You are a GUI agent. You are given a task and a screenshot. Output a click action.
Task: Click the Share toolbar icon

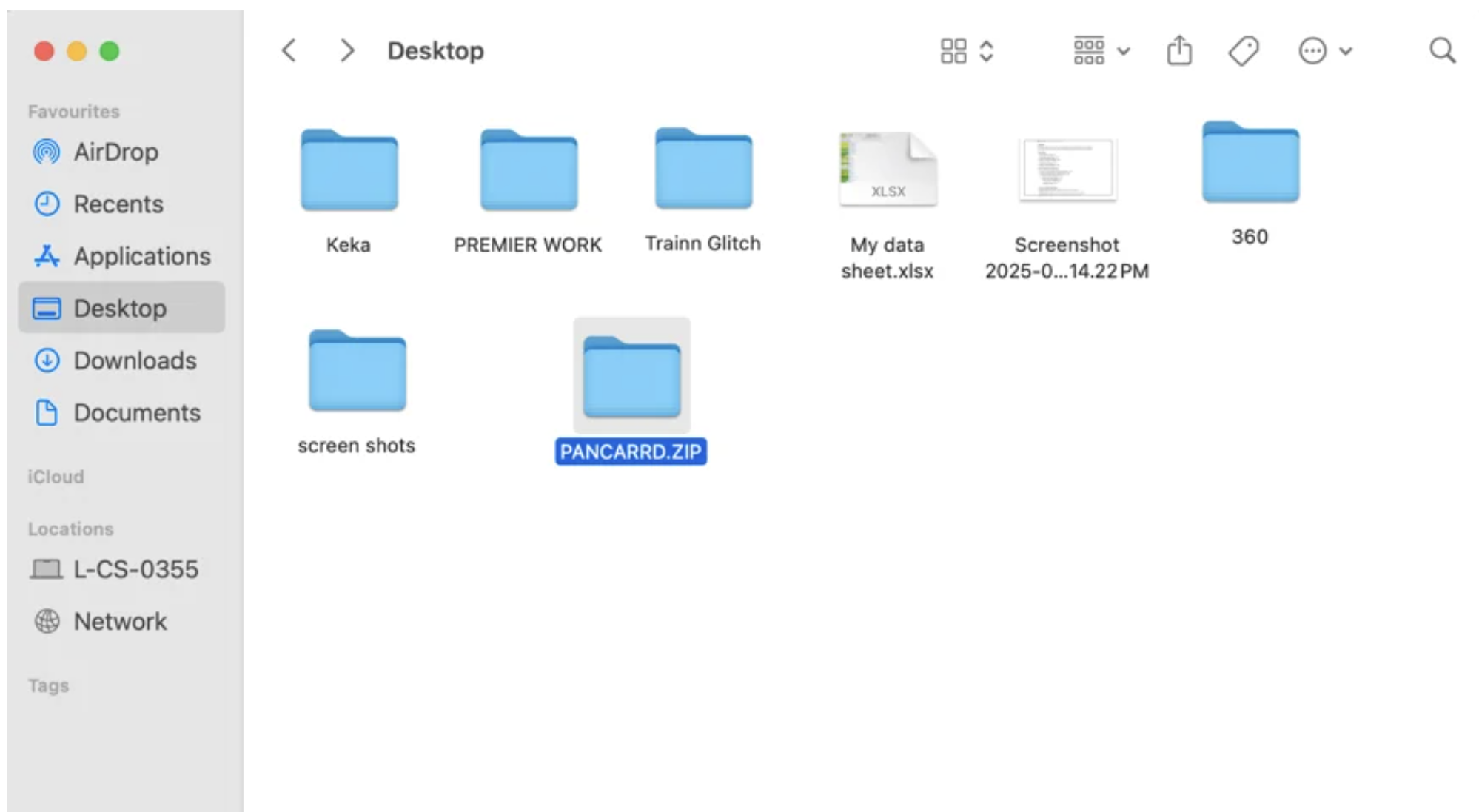pyautogui.click(x=1178, y=51)
